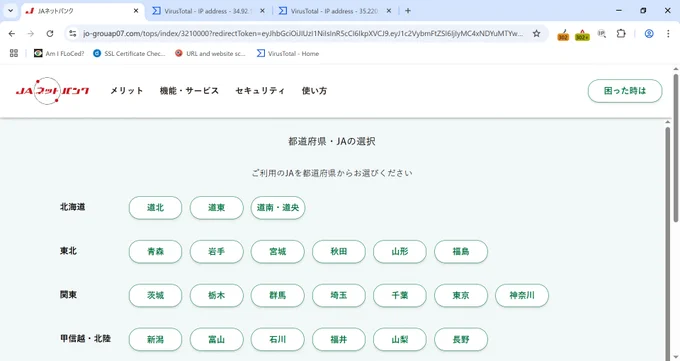680x361 pixels.
Task: Close the VirusTotal 35.220 tab
Action: coord(389,11)
